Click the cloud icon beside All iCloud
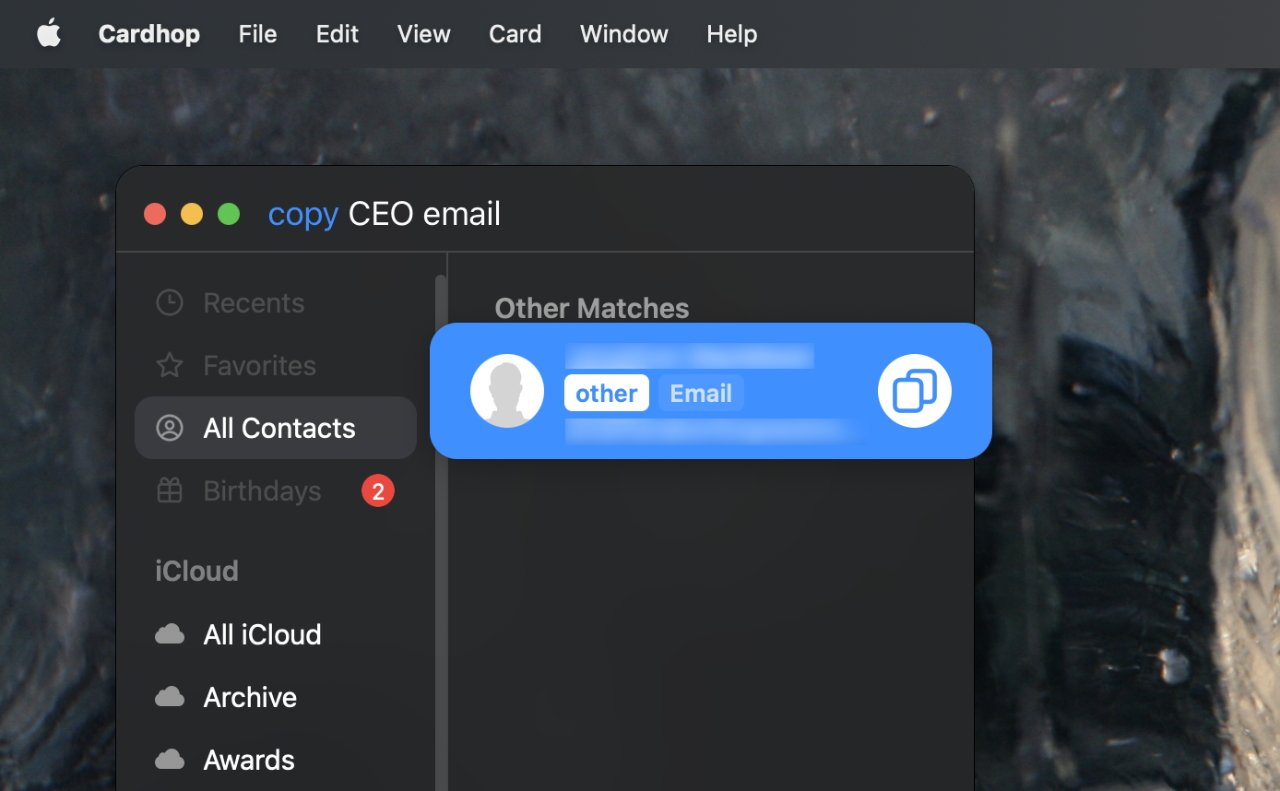 tap(170, 634)
